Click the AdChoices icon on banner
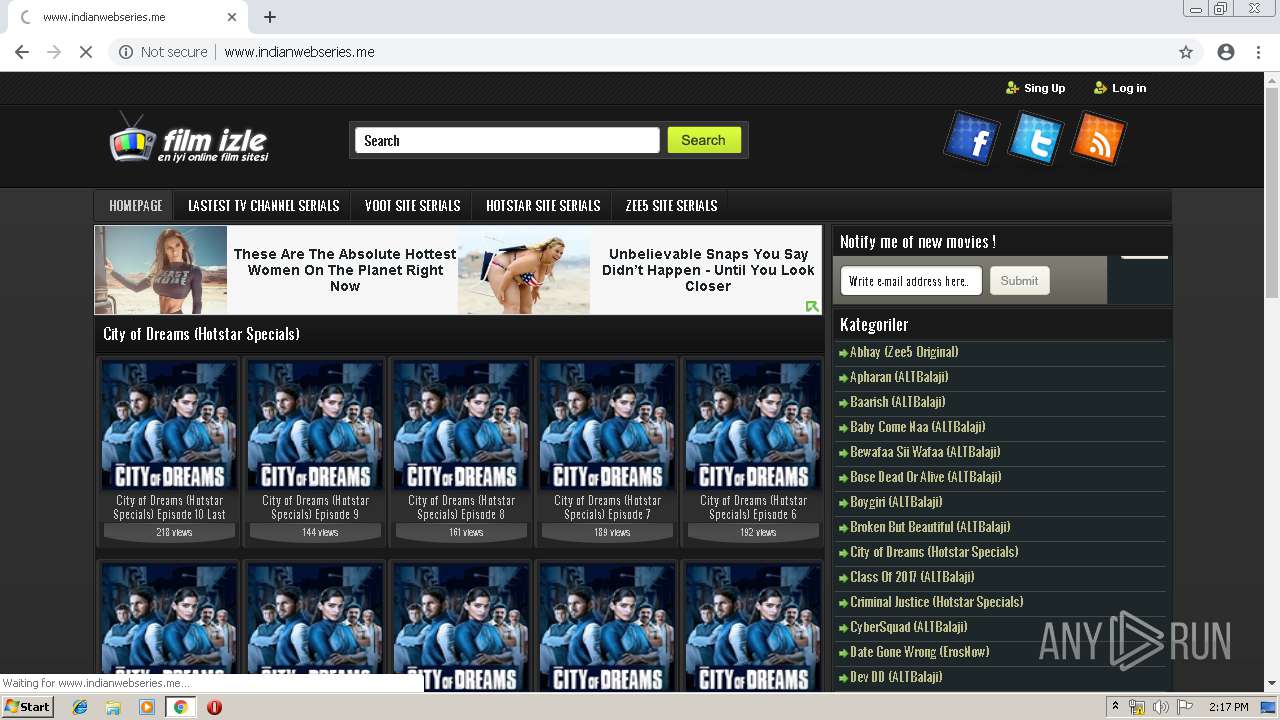This screenshot has height=720, width=1280. [x=812, y=306]
